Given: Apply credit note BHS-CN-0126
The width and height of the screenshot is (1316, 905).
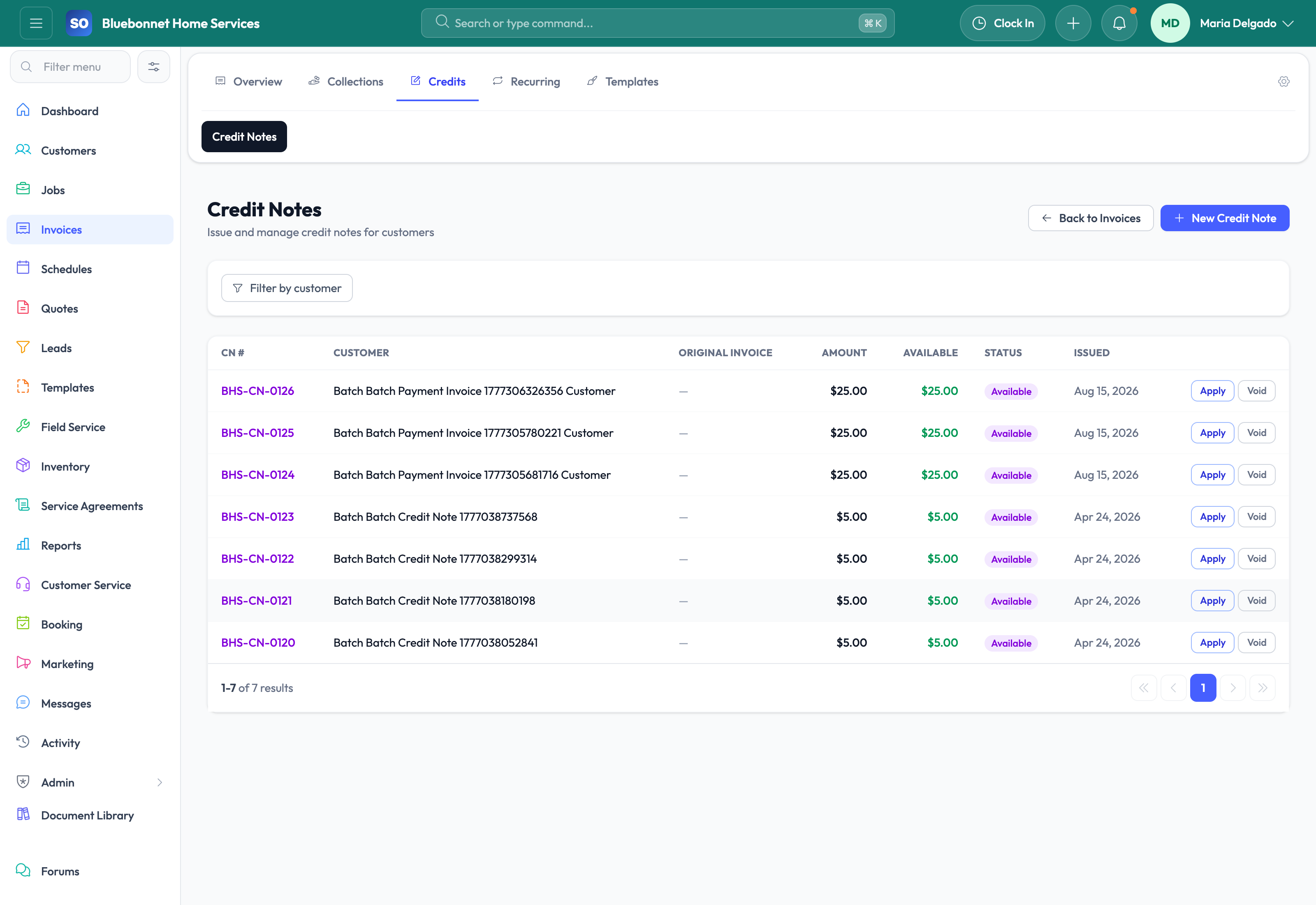Looking at the screenshot, I should (x=1212, y=391).
